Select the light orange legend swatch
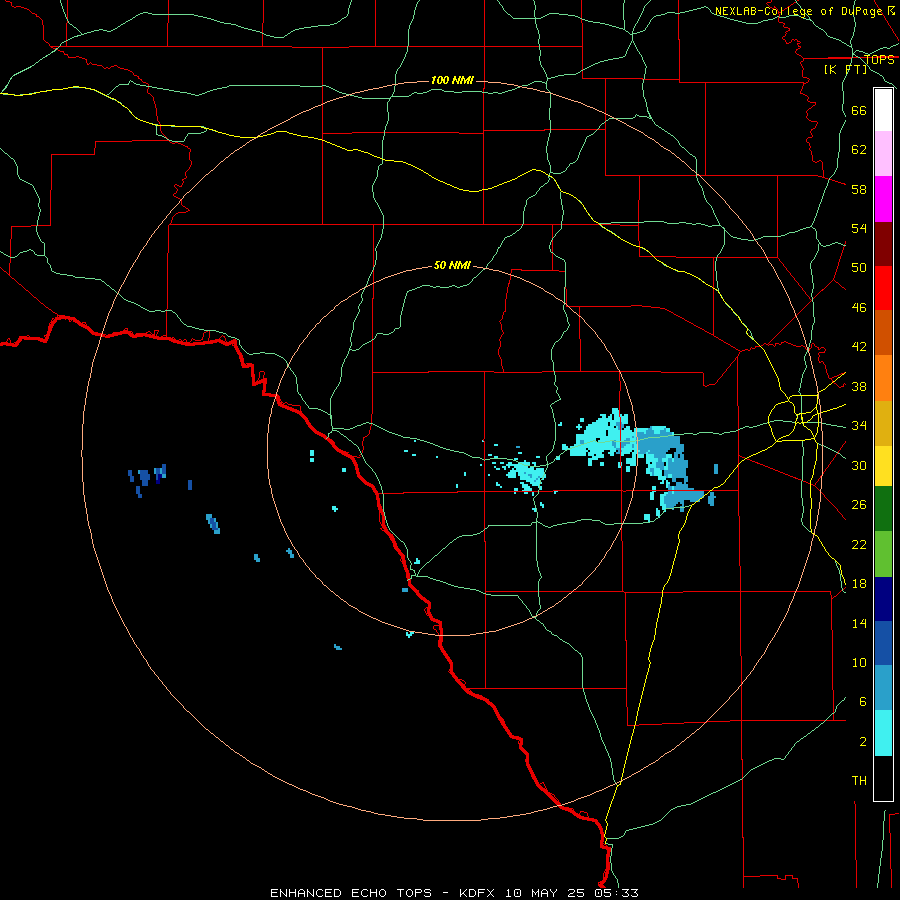The width and height of the screenshot is (900, 900). (x=883, y=378)
